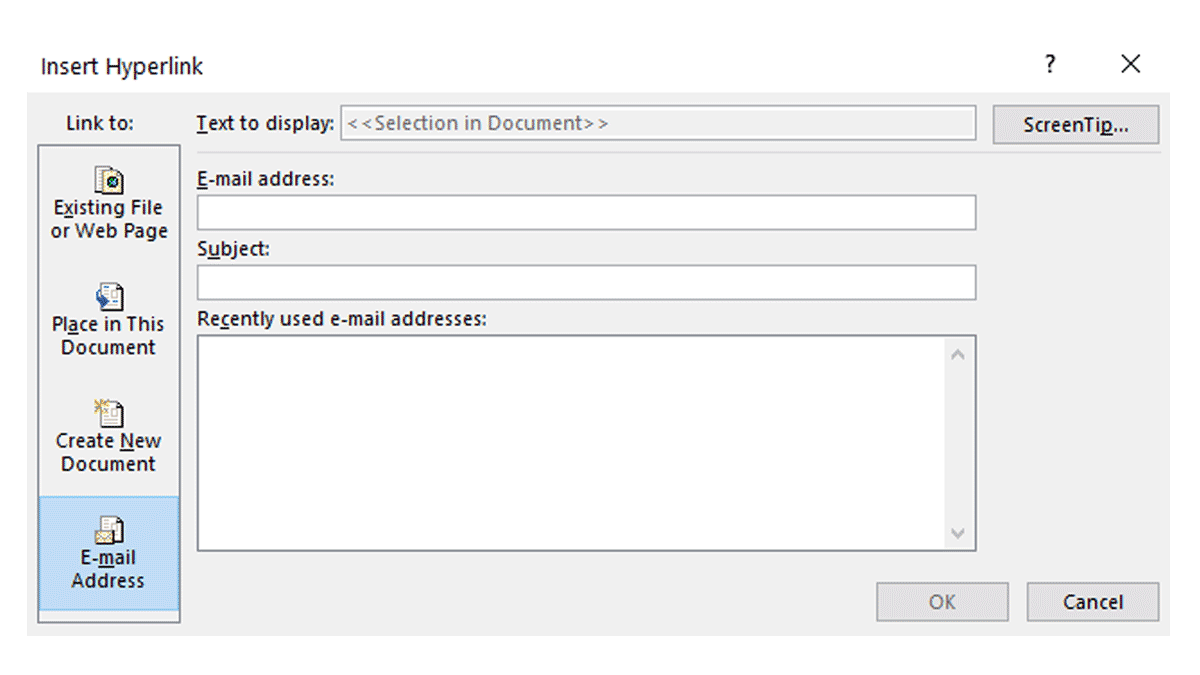1200x675 pixels.
Task: Choose the Place in This Document icon
Action: click(108, 297)
